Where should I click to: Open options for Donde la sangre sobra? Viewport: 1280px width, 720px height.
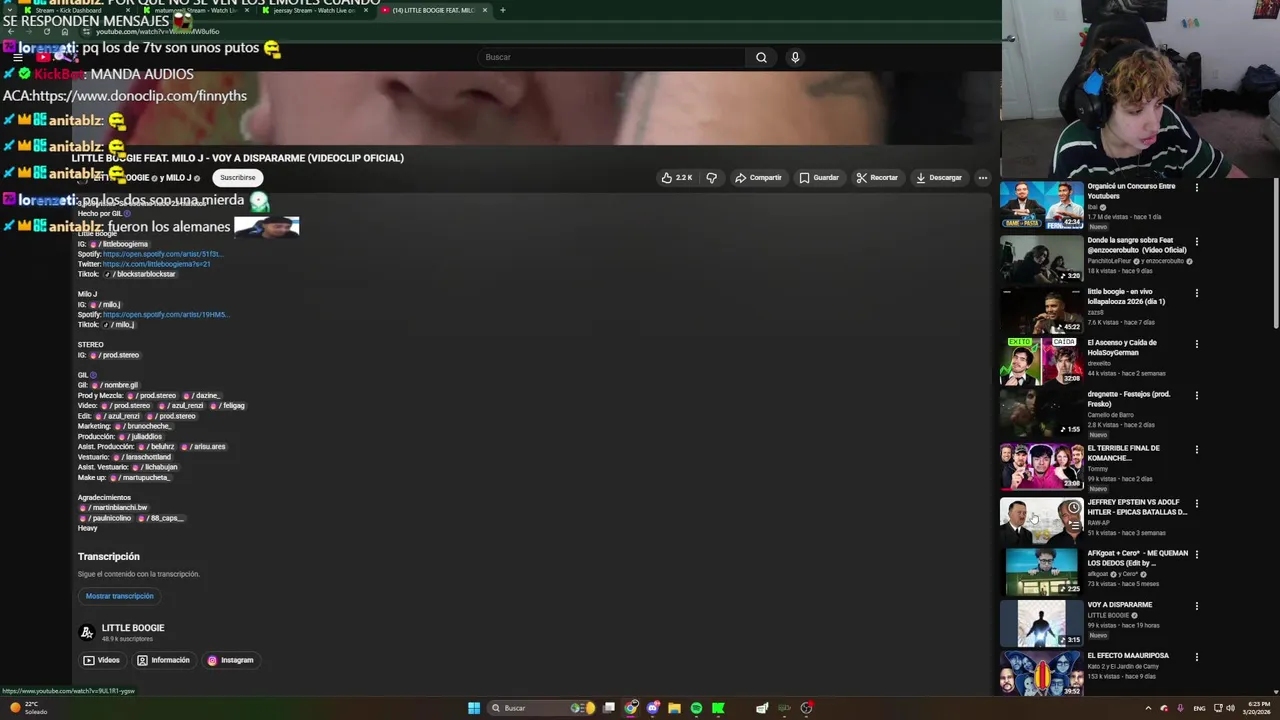point(1196,241)
